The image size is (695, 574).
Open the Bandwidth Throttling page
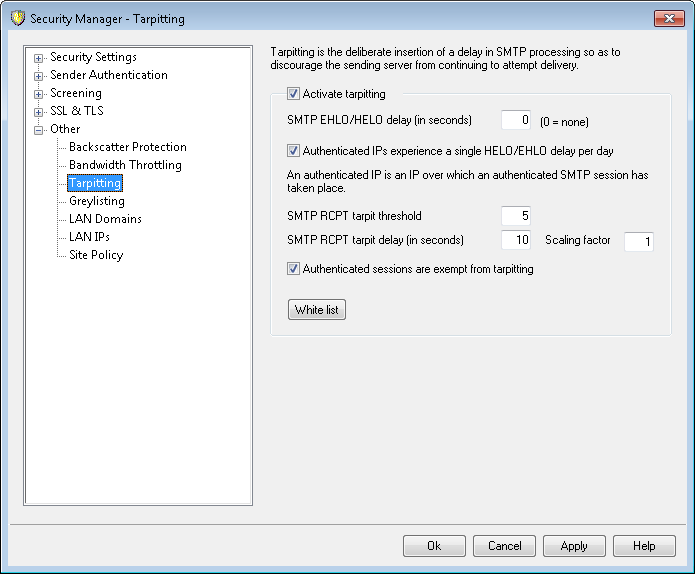point(125,165)
